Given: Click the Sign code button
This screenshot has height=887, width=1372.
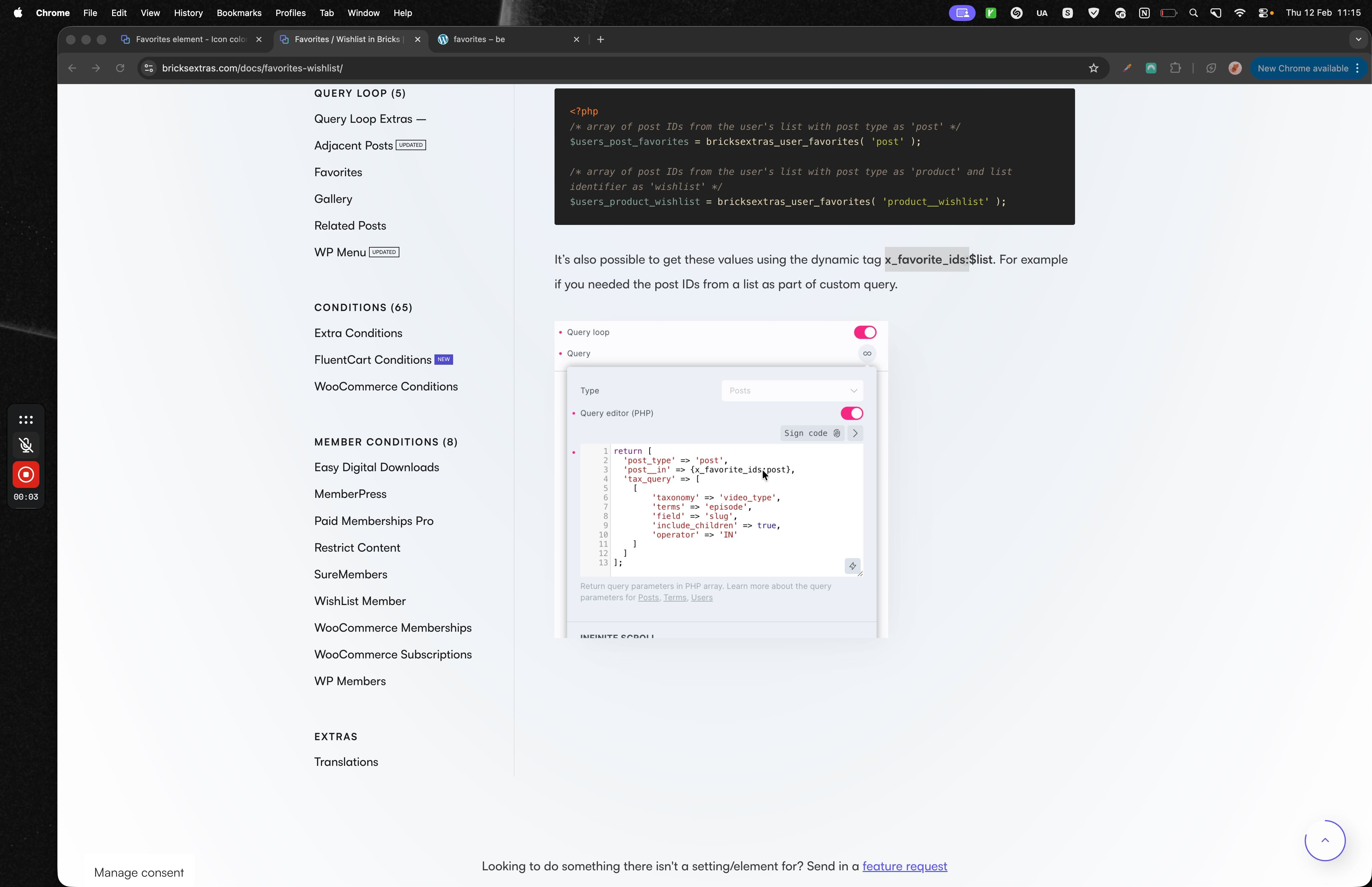Looking at the screenshot, I should [x=812, y=433].
